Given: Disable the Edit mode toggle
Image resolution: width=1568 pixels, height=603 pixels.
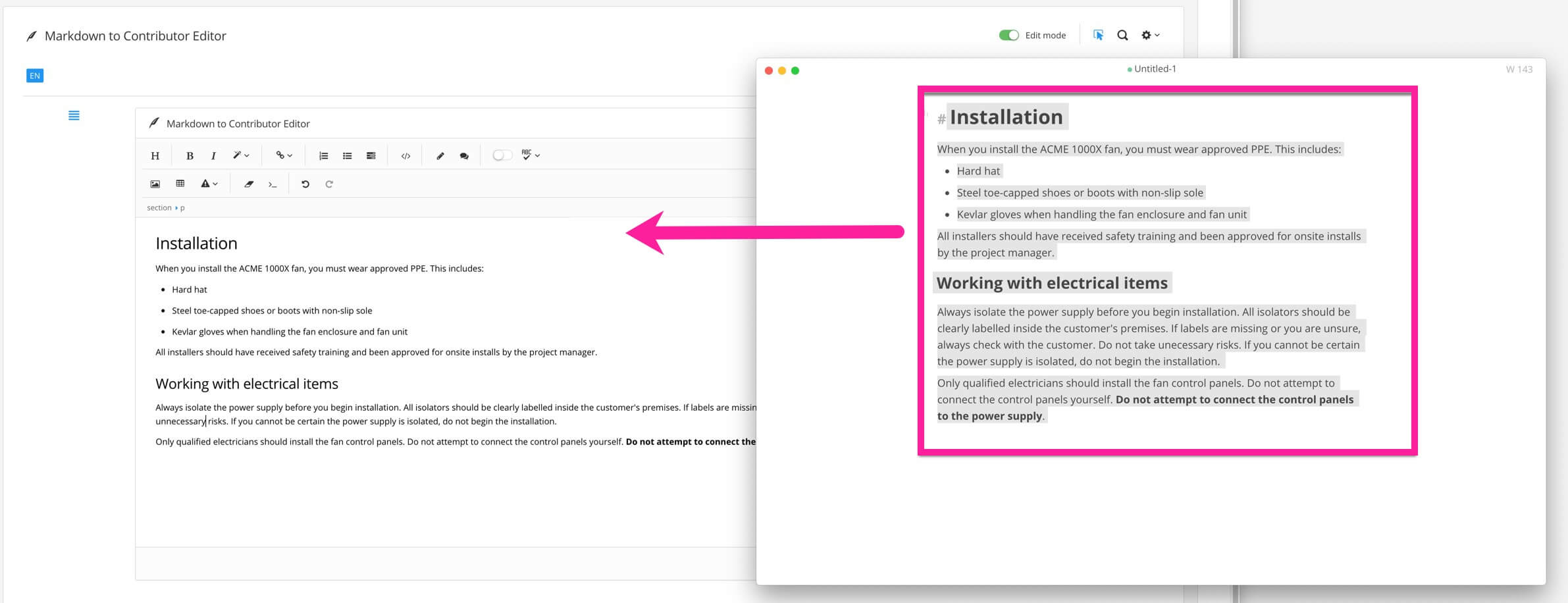Looking at the screenshot, I should [x=1008, y=34].
